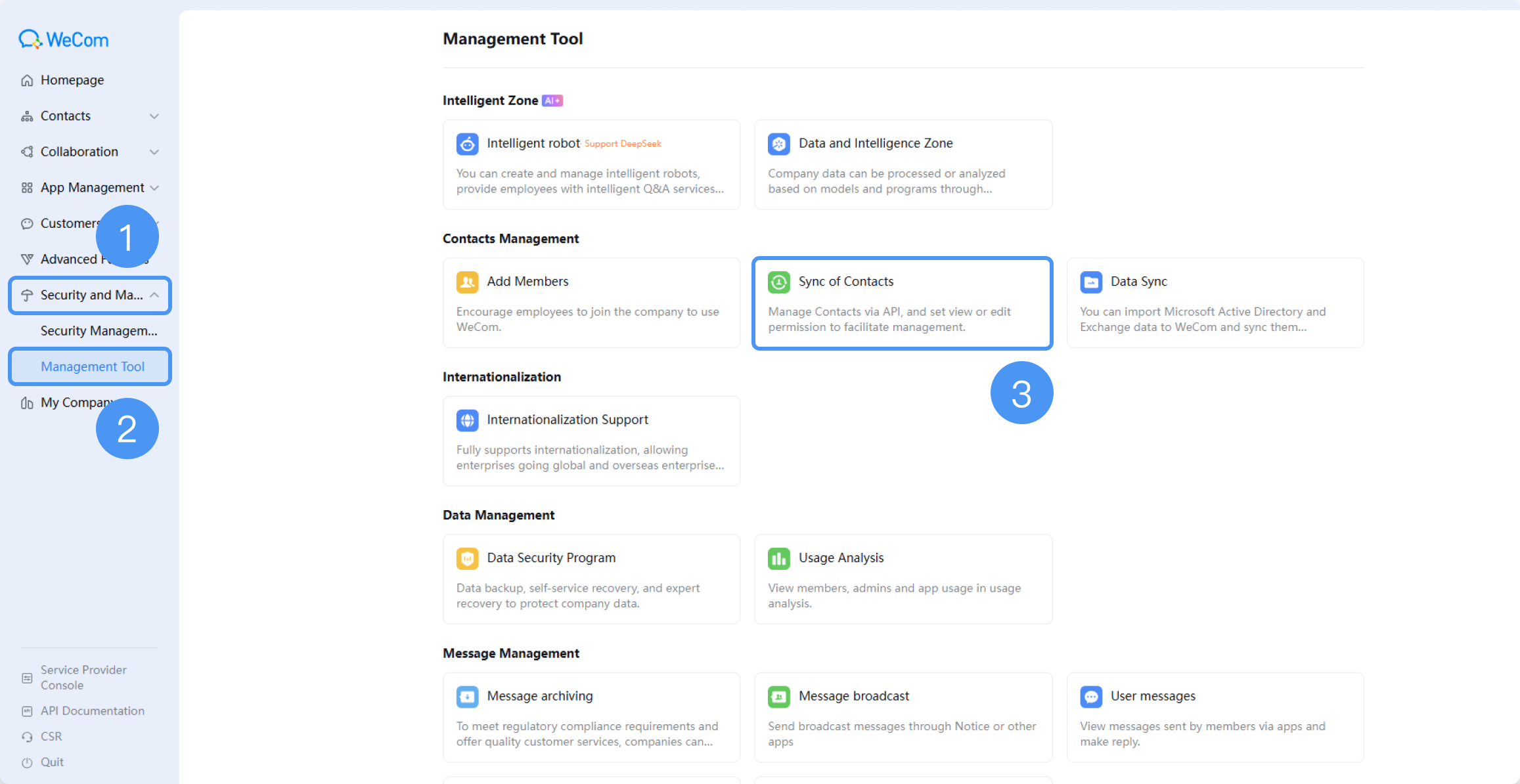Open Internationalization Support globe icon
The width and height of the screenshot is (1520, 784).
pos(467,420)
